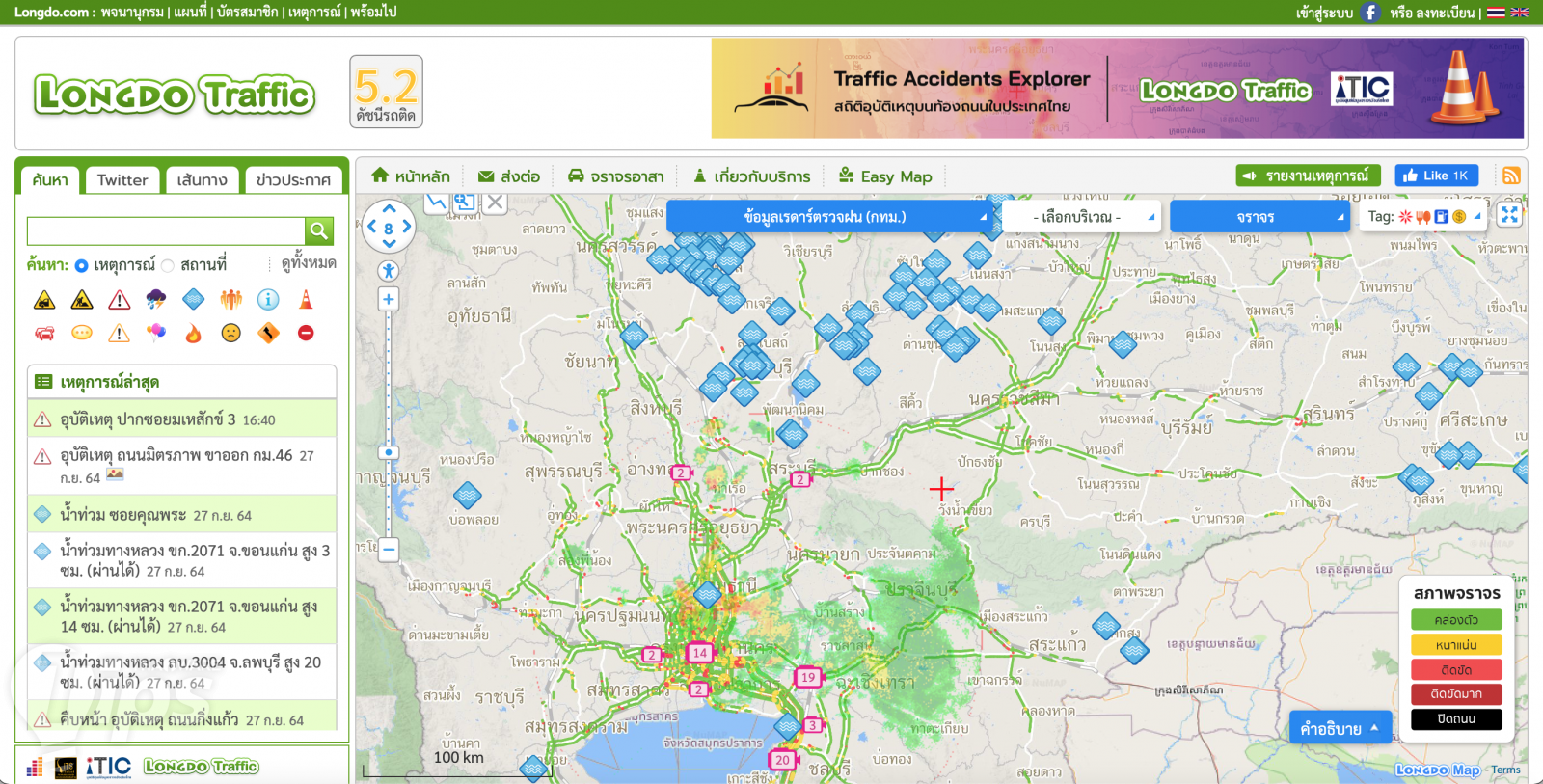Image resolution: width=1543 pixels, height=784 pixels.
Task: Switch language with the UK flag
Action: point(1520,13)
